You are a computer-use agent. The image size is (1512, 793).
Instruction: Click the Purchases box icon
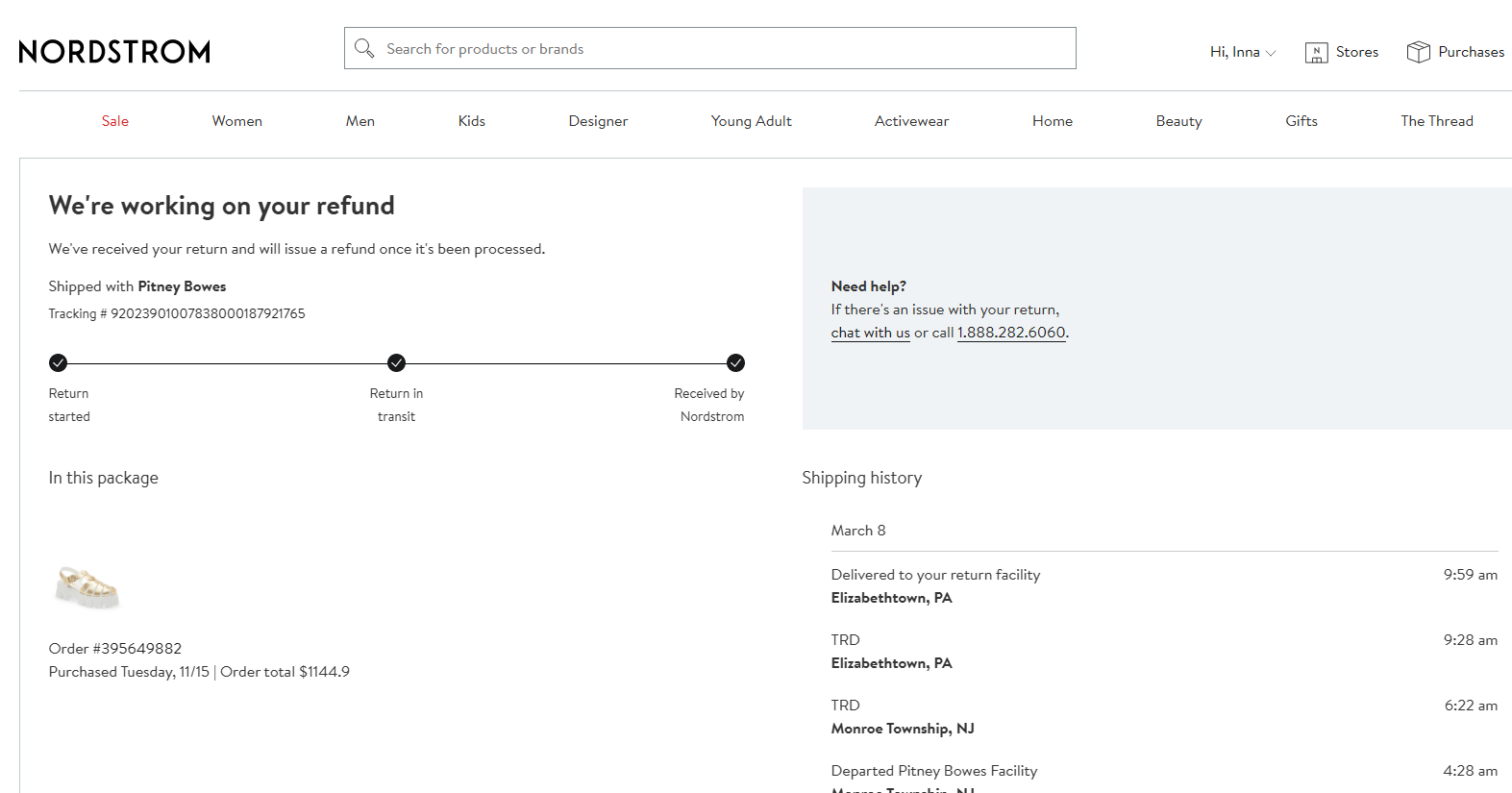pos(1418,52)
